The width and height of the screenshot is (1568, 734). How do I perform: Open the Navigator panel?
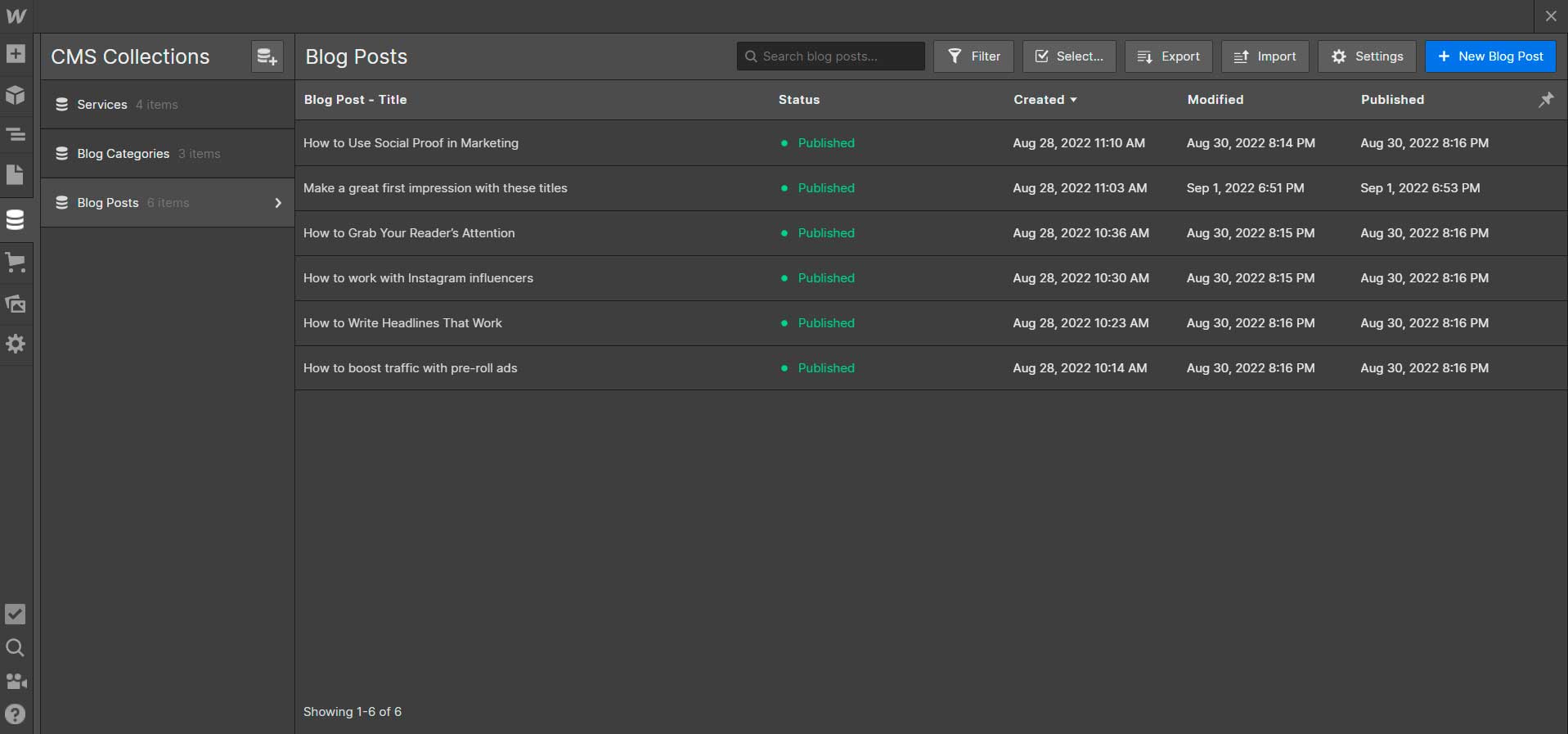pyautogui.click(x=16, y=135)
